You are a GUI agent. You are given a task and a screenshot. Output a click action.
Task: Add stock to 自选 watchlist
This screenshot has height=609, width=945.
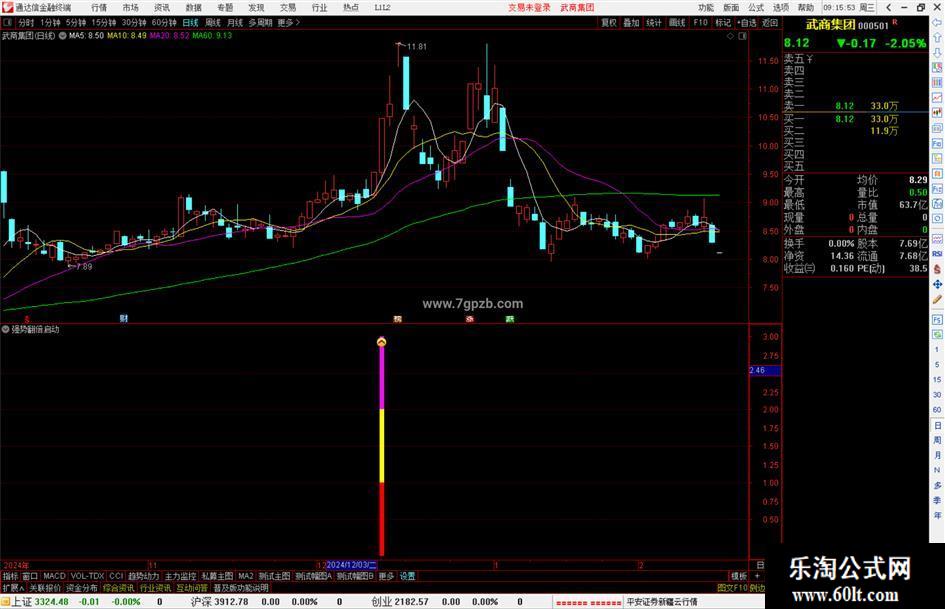[x=747, y=22]
